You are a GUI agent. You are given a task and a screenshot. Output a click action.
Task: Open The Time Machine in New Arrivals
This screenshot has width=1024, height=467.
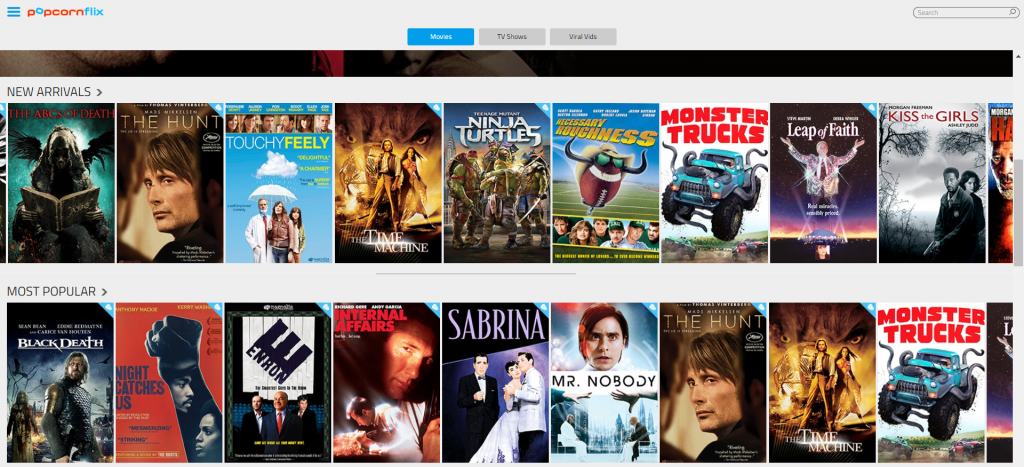(x=388, y=183)
